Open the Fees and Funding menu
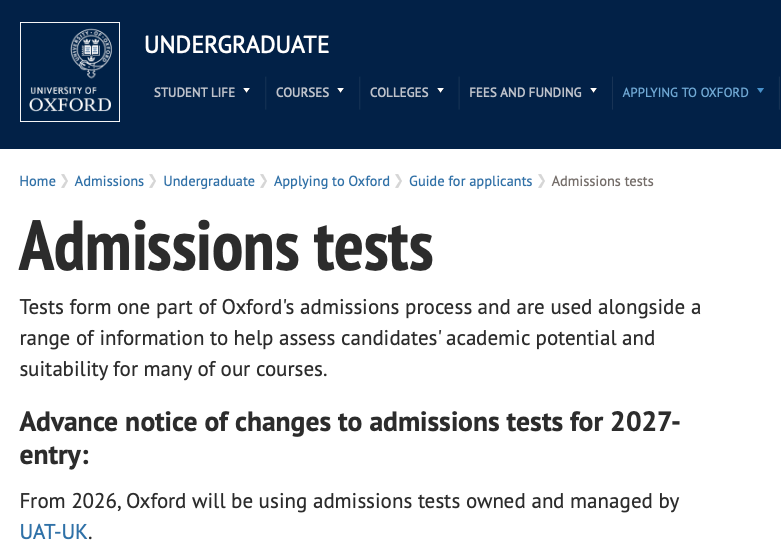The image size is (781, 550). point(525,92)
